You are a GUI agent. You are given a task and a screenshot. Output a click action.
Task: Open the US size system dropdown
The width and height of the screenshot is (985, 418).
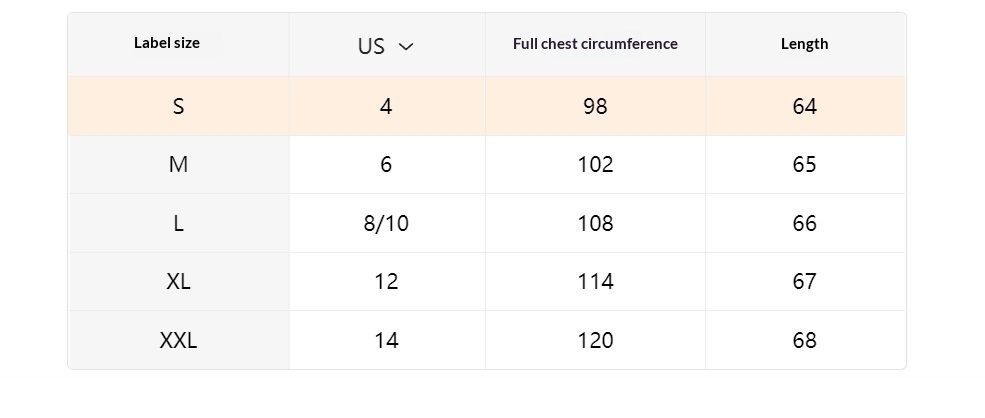click(385, 46)
